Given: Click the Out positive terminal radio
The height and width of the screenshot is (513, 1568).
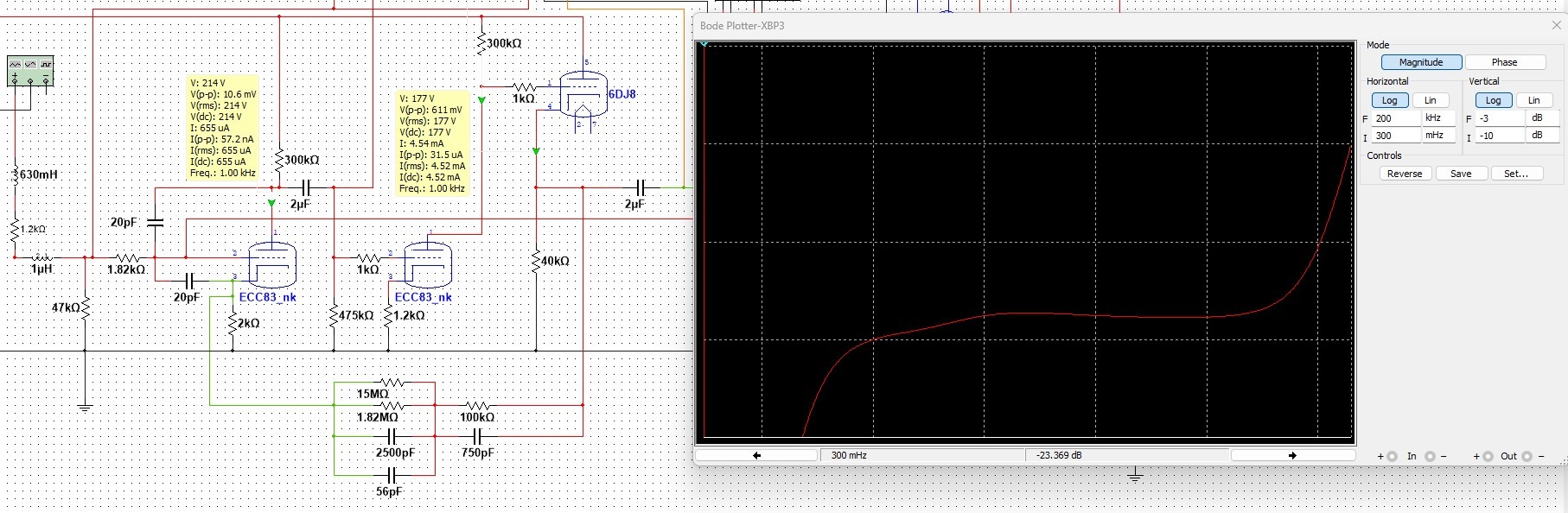Looking at the screenshot, I should coord(1488,457).
